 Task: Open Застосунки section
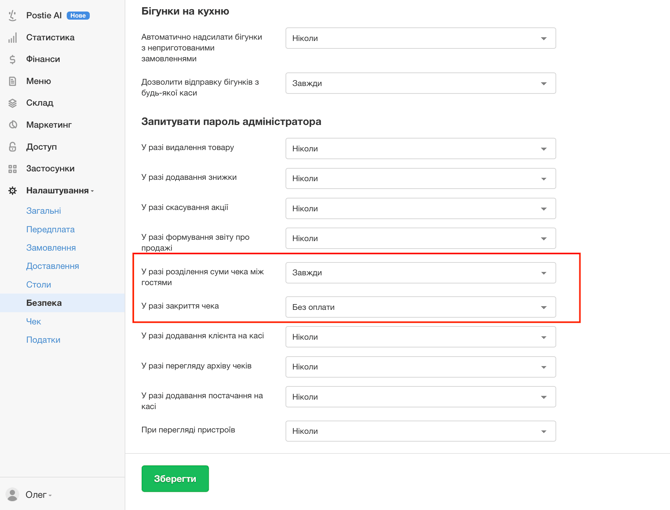tap(50, 169)
